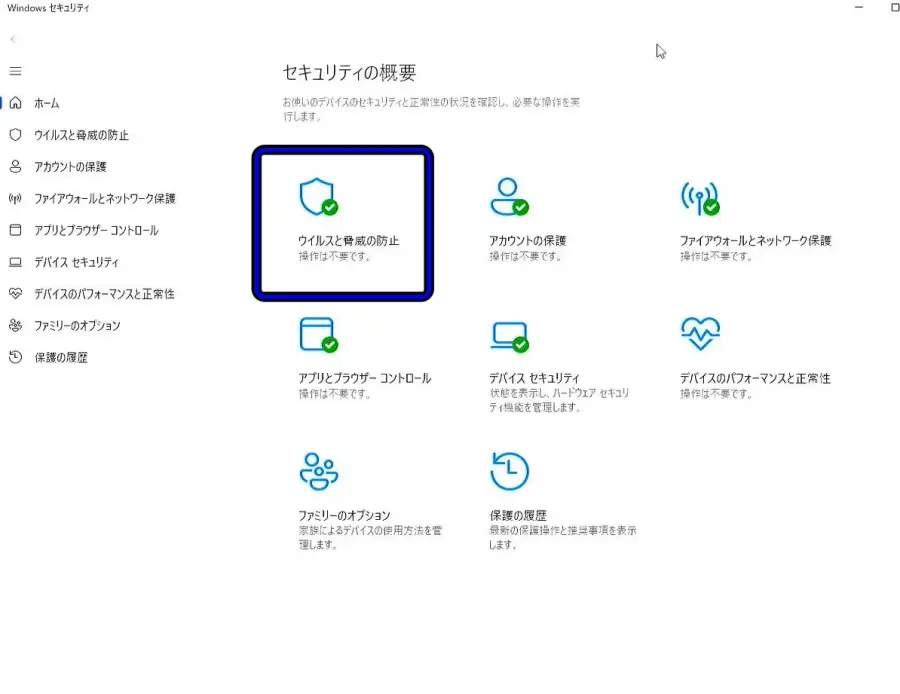
Task: Select ファイアウォールとネットワーク保護 in the sidebar
Action: coord(104,199)
